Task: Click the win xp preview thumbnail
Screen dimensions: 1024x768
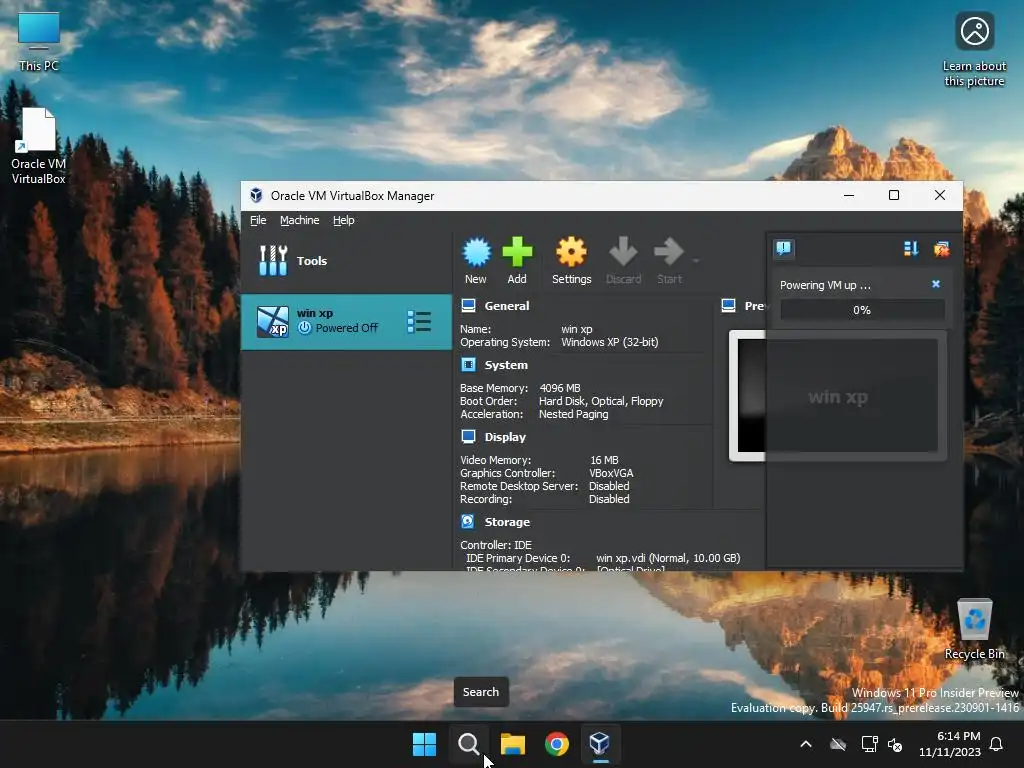Action: 838,396
